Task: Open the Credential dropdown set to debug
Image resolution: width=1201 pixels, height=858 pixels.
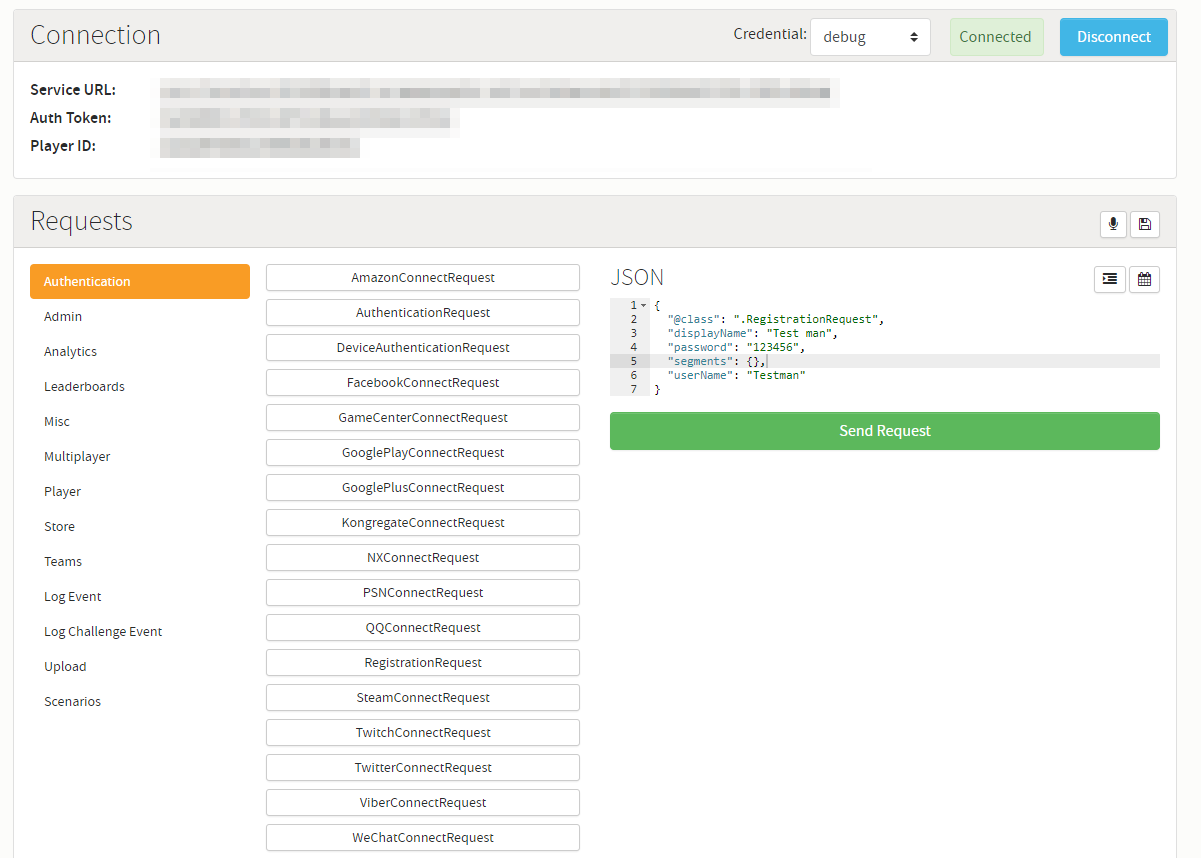Action: tap(869, 37)
